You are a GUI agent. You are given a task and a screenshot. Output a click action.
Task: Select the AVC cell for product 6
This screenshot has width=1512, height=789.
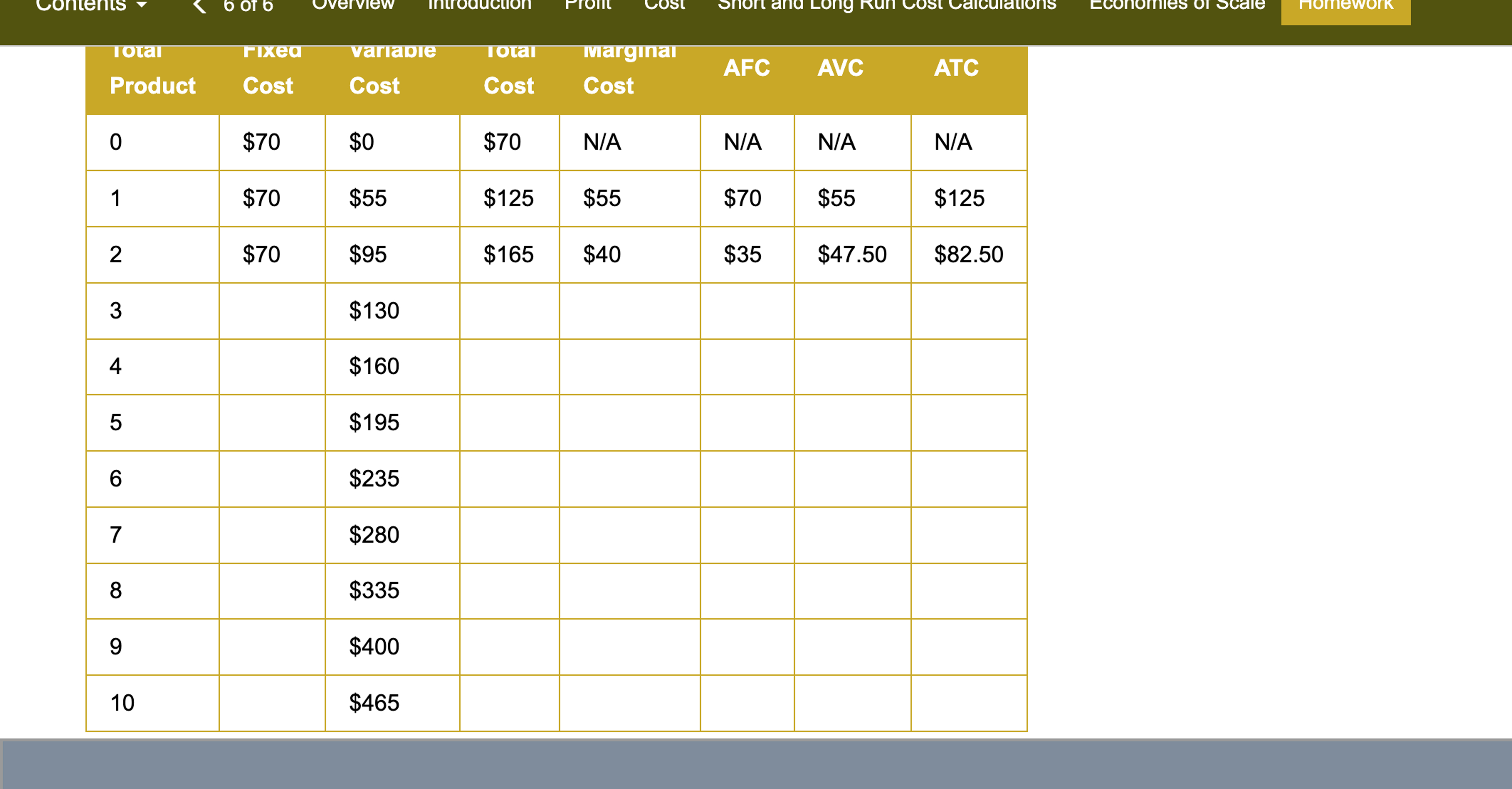click(852, 479)
